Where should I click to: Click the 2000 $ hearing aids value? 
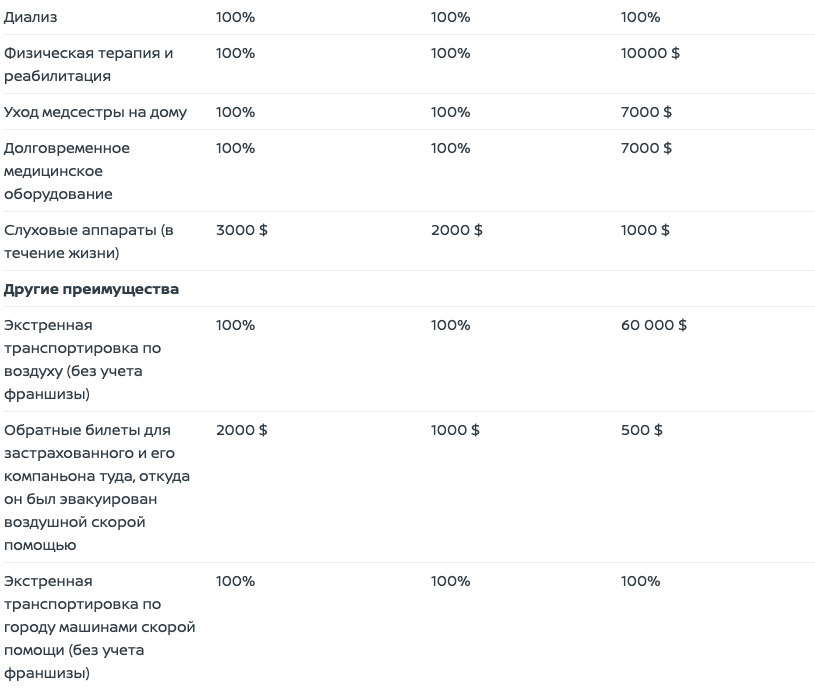point(456,230)
